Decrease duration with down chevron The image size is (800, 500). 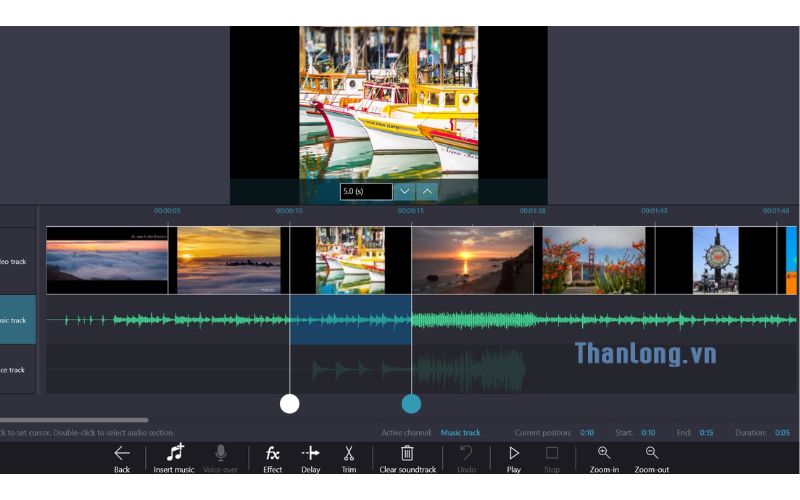(404, 191)
